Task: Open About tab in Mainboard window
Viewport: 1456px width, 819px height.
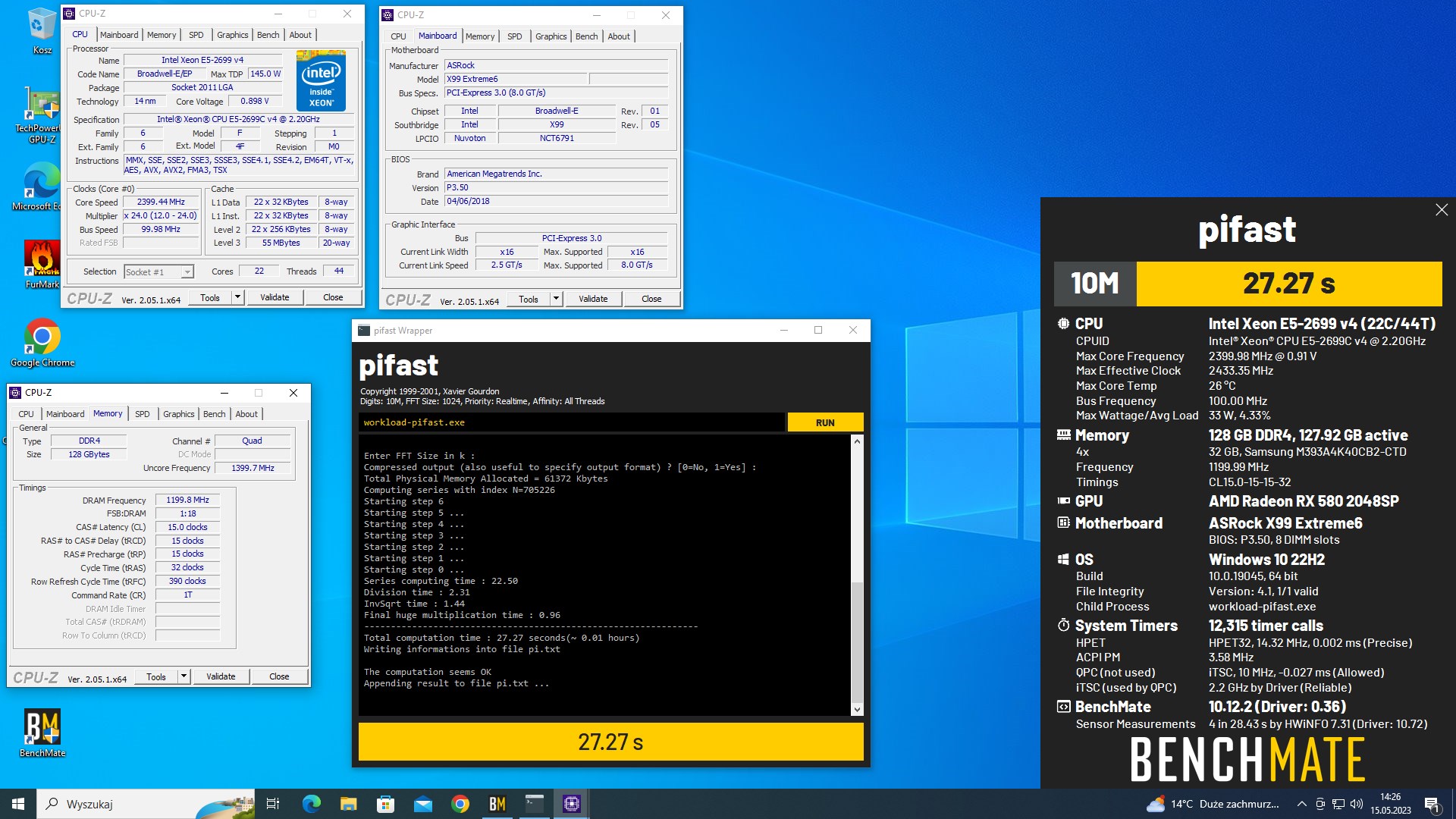Action: 619,36
